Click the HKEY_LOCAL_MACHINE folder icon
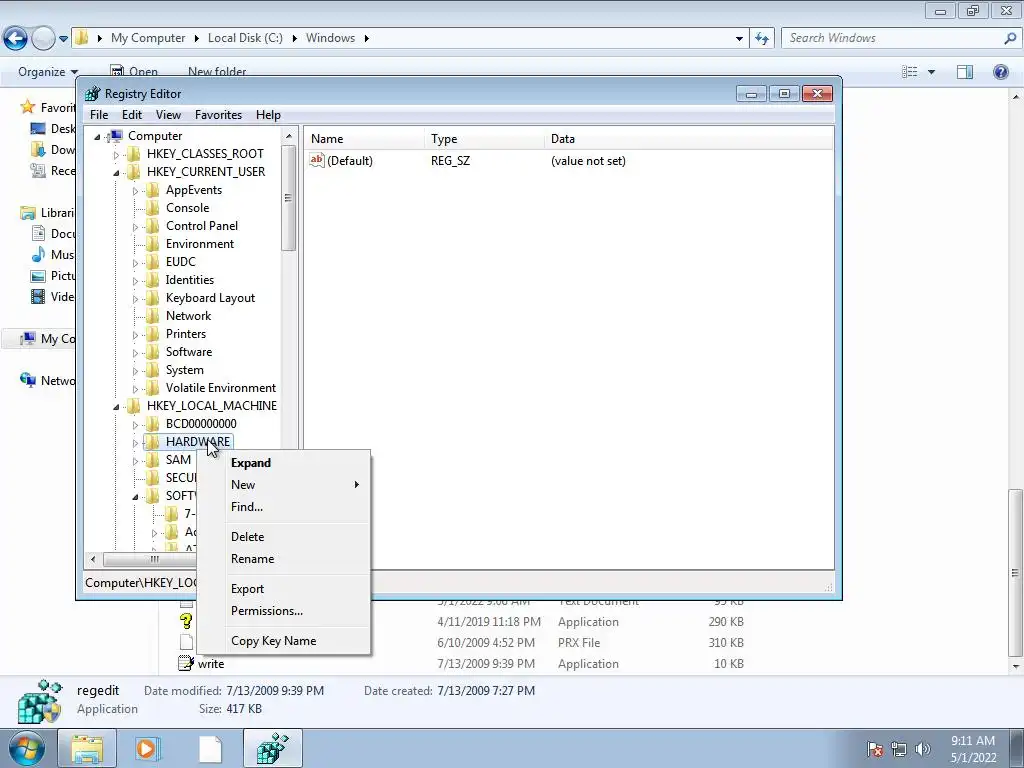Image resolution: width=1024 pixels, height=768 pixels. 133,406
